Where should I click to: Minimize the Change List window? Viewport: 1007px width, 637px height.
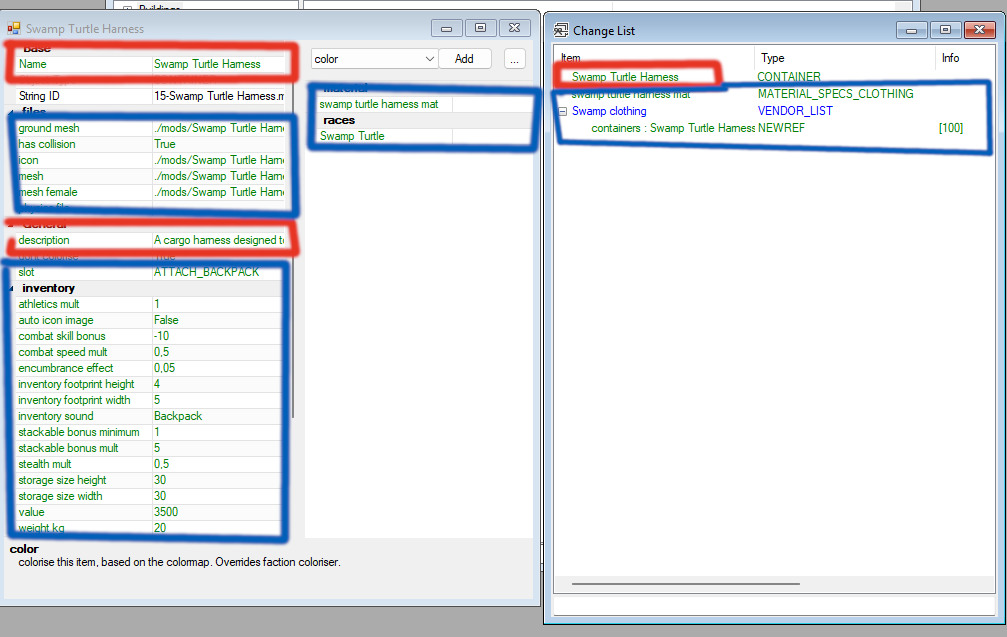coord(911,30)
